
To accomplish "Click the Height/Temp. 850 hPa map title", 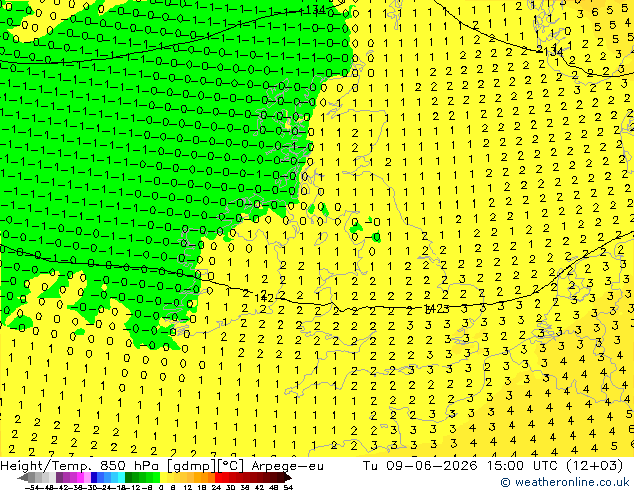I will 81,466.
